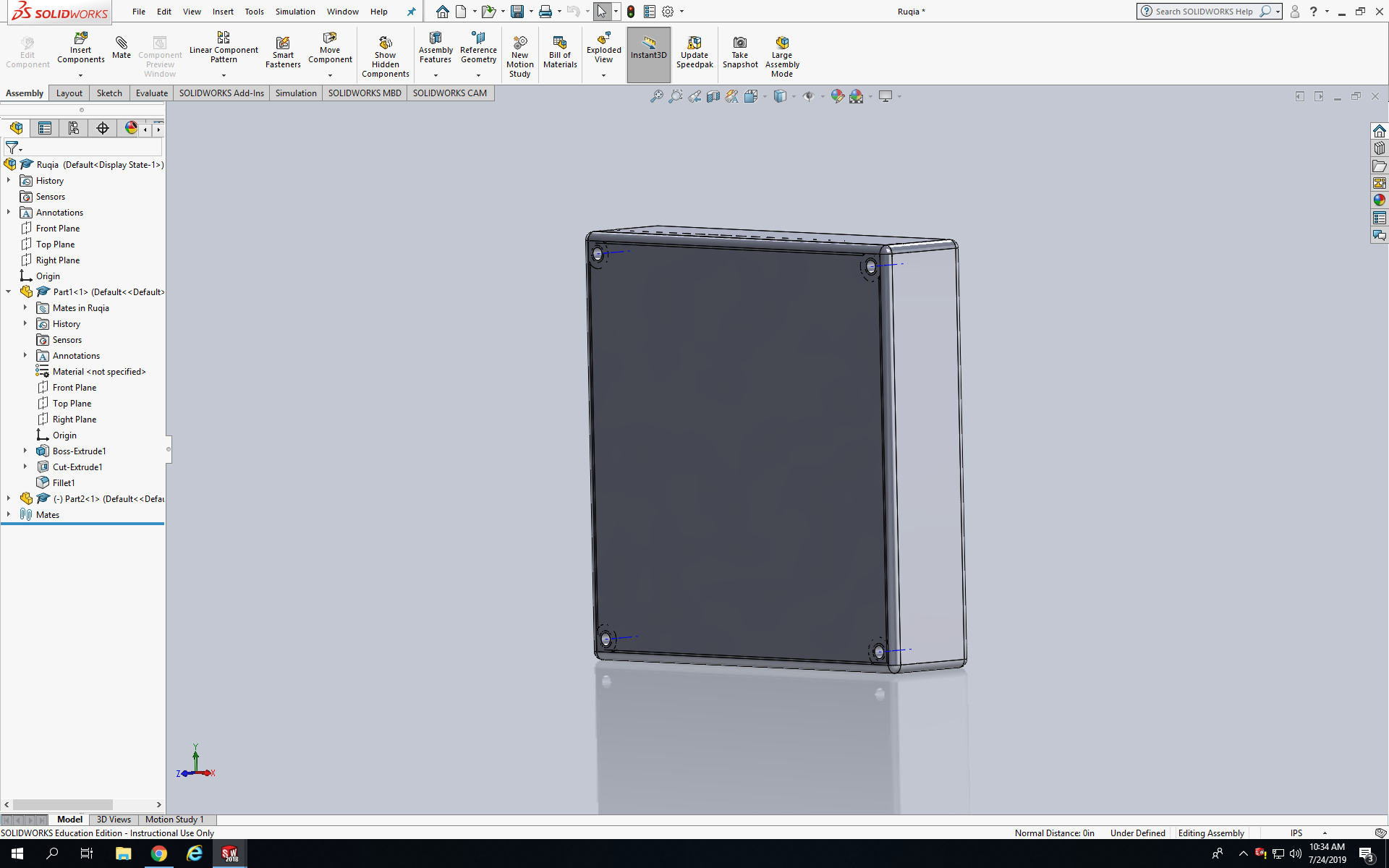Start a New Motion Study
The height and width of the screenshot is (868, 1389).
(519, 43)
